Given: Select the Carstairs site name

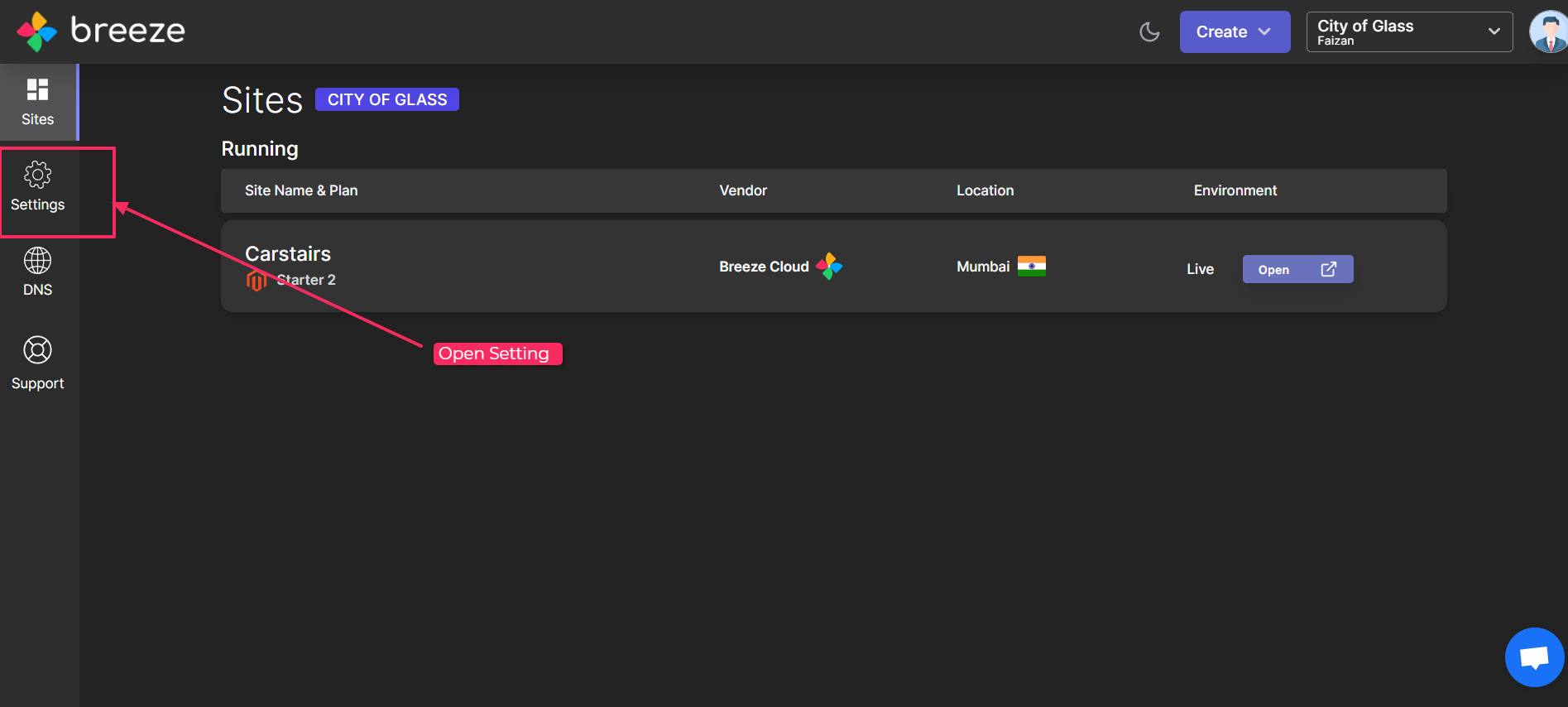Looking at the screenshot, I should pos(288,253).
